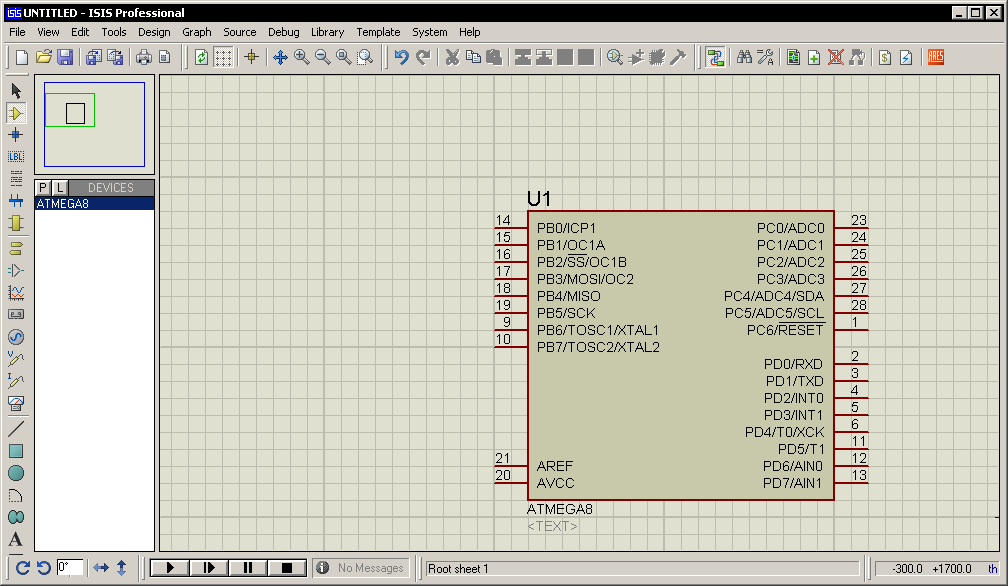Open an existing design file
The width and height of the screenshot is (1008, 586).
[44, 57]
